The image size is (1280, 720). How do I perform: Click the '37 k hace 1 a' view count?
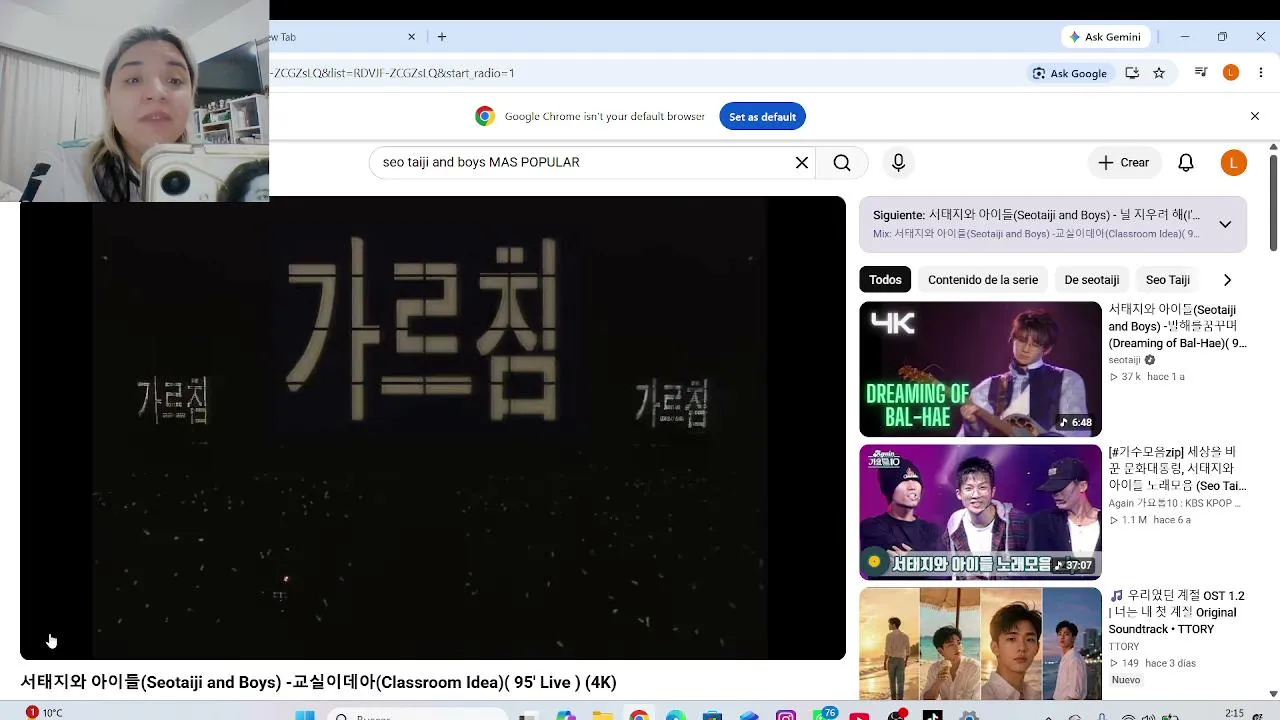(1147, 377)
